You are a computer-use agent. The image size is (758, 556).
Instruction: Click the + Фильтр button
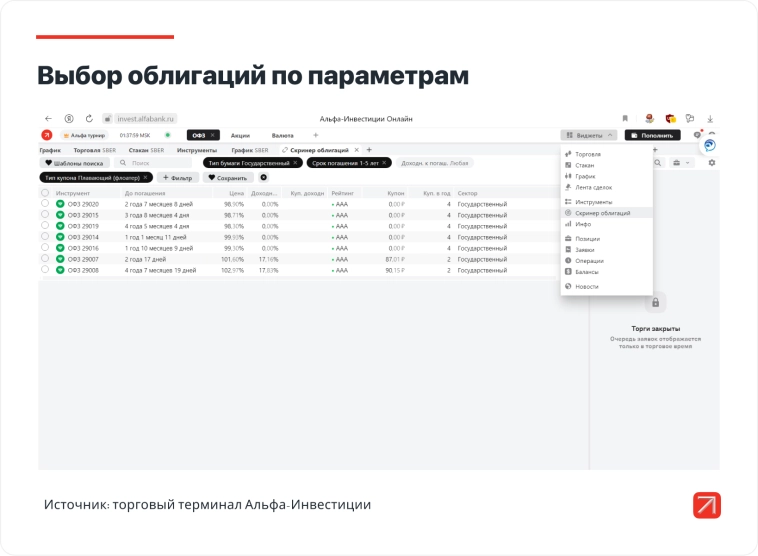(177, 177)
